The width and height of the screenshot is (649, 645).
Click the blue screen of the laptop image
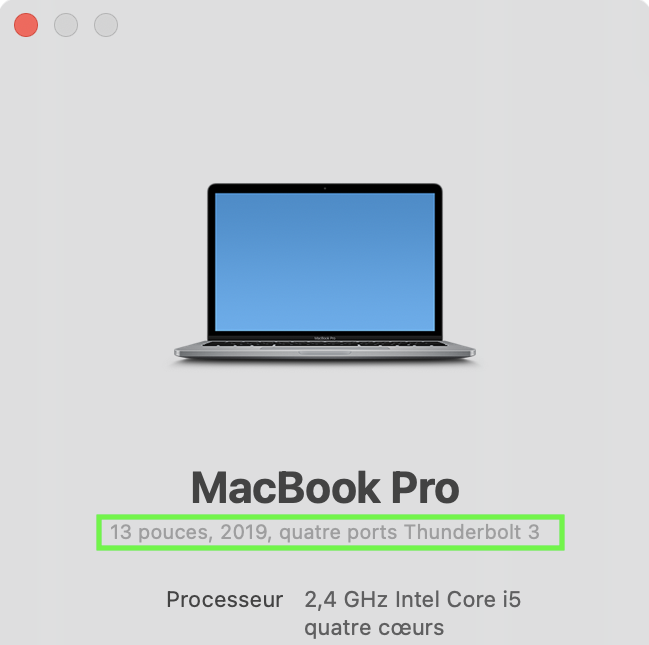point(325,262)
